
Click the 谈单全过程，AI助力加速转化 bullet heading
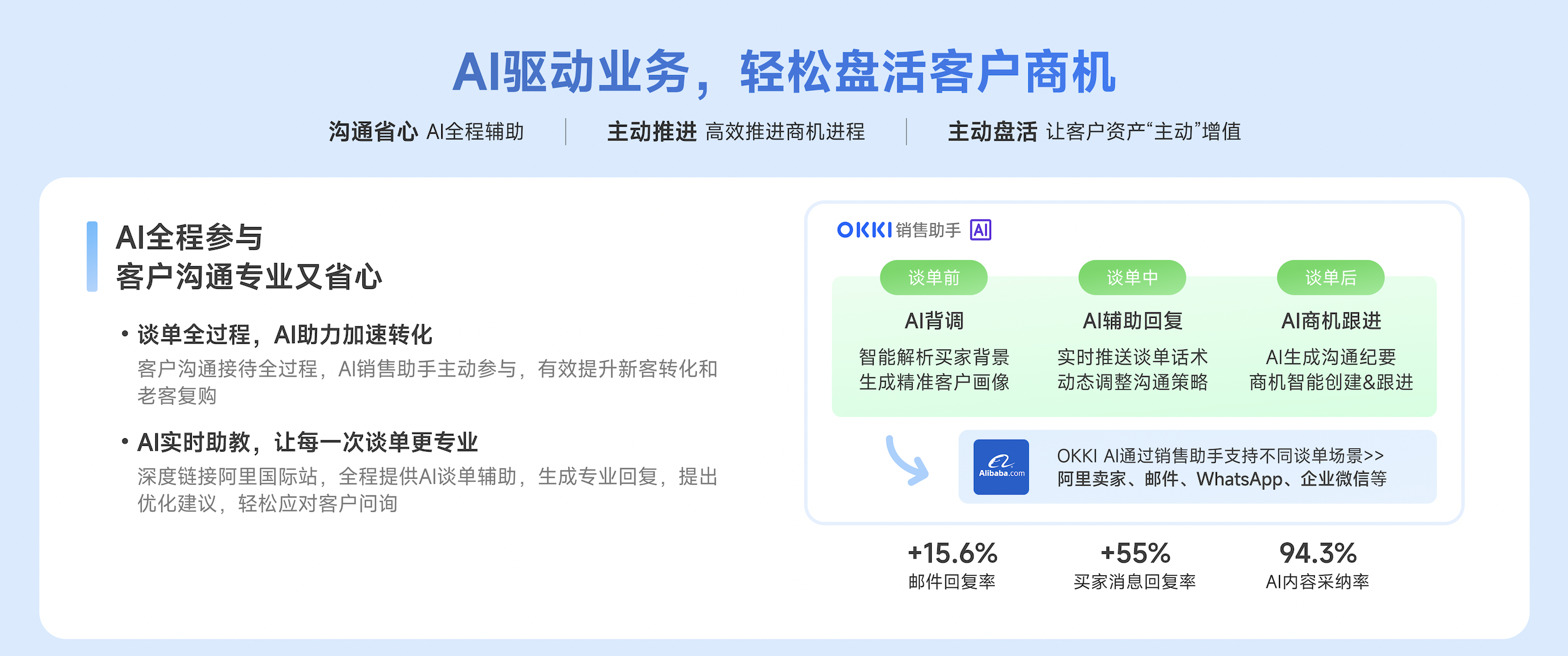pyautogui.click(x=285, y=335)
